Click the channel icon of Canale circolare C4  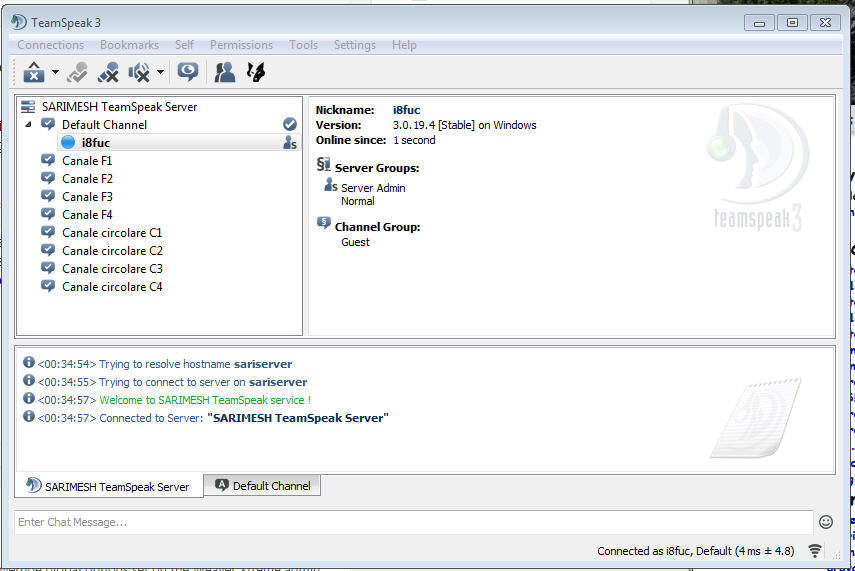click(48, 286)
